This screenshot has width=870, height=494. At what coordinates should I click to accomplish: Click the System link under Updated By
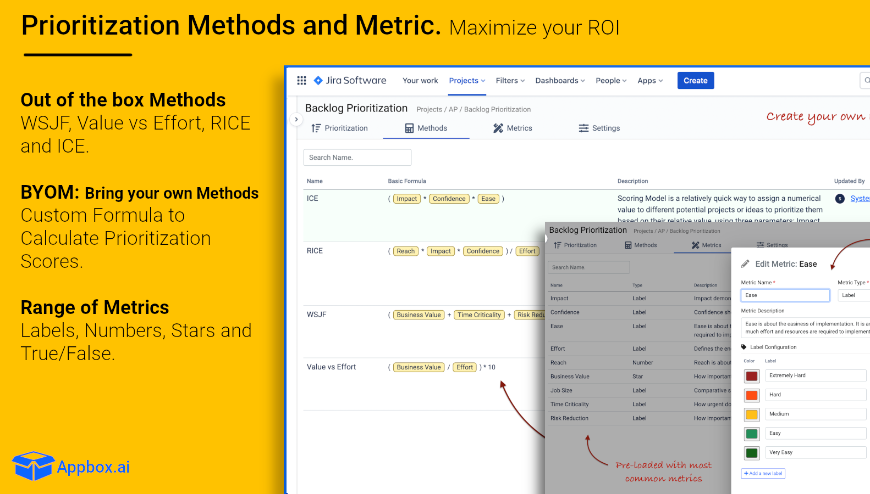[x=860, y=199]
